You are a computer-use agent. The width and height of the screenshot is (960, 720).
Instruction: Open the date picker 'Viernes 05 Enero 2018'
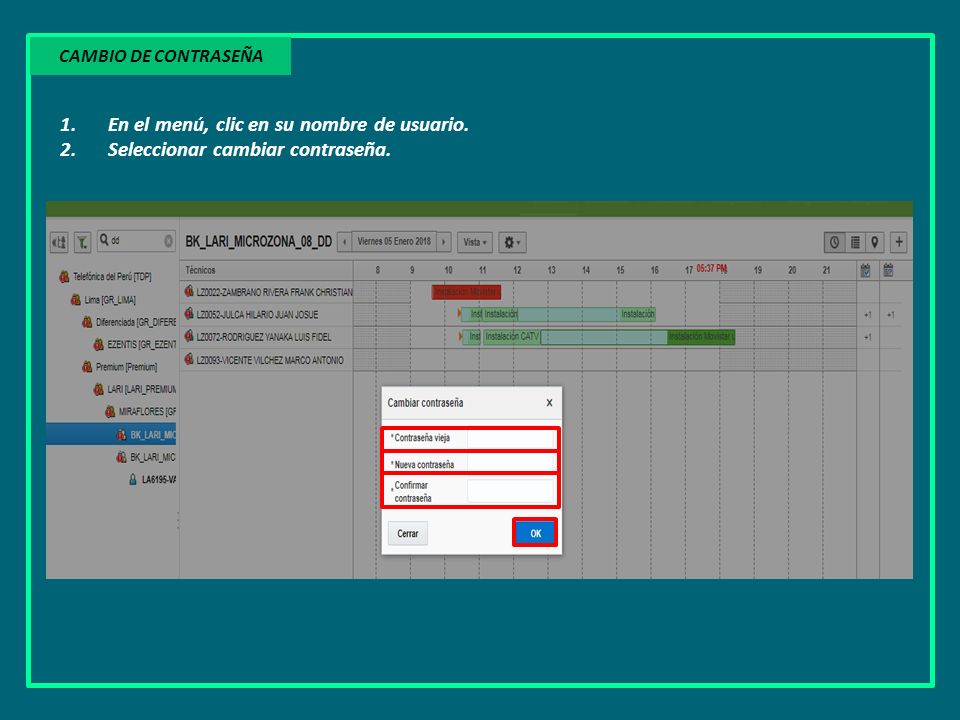pos(394,242)
